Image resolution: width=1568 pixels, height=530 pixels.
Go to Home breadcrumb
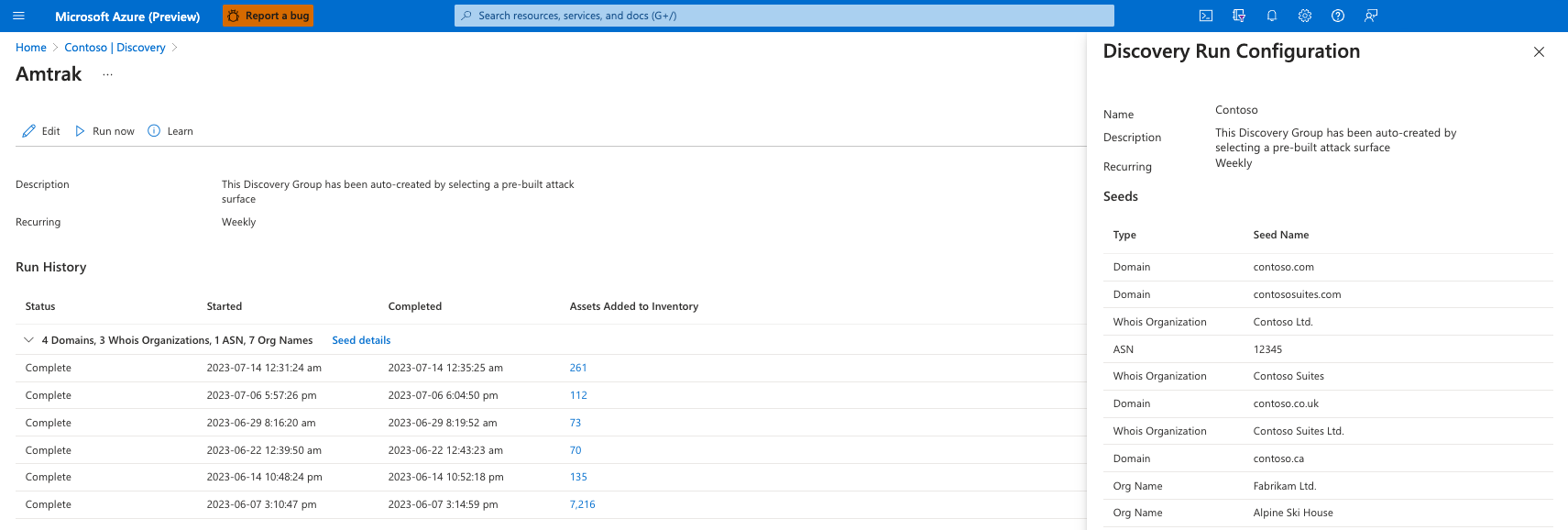[x=31, y=48]
